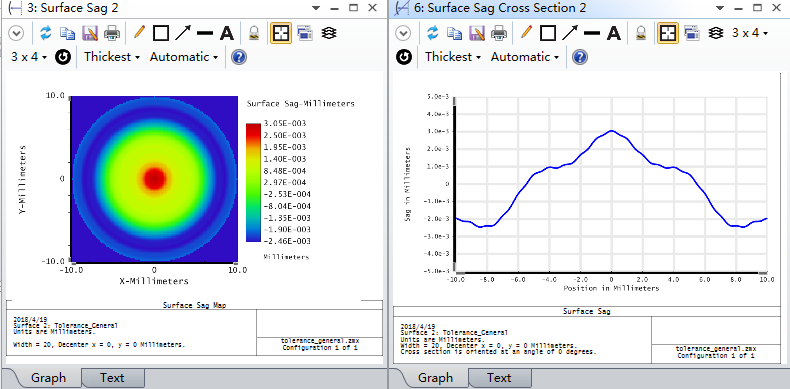Copy the Surface Sag Cross Section graph
The height and width of the screenshot is (389, 790).
[x=454, y=33]
